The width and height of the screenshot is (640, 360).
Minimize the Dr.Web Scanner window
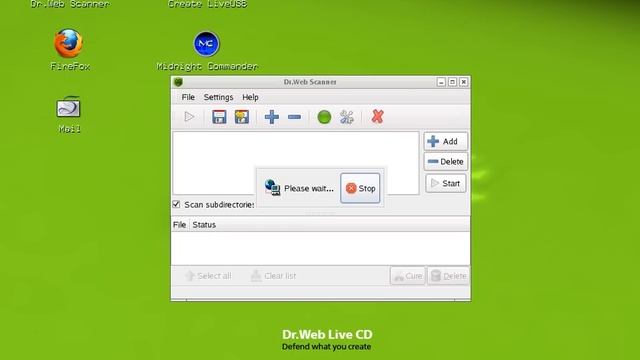441,82
